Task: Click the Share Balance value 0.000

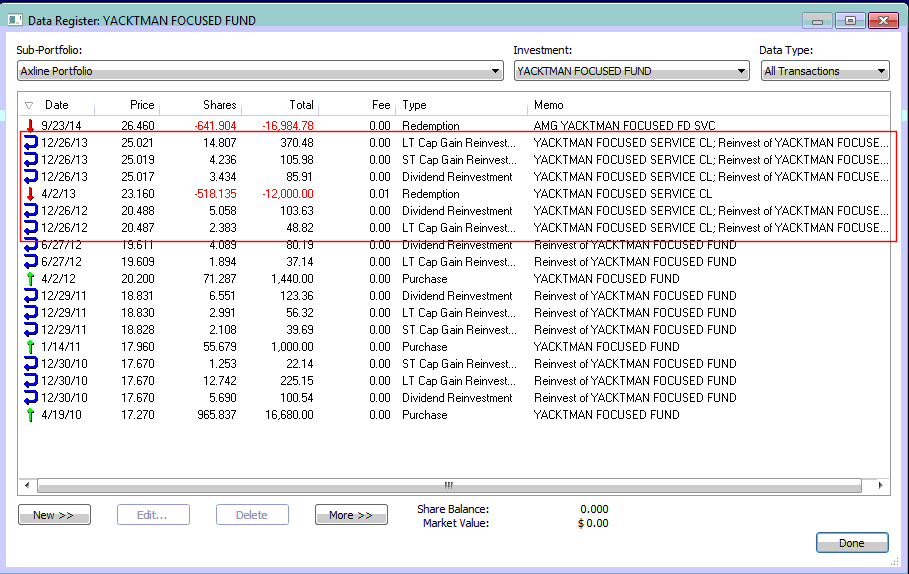Action: [594, 509]
